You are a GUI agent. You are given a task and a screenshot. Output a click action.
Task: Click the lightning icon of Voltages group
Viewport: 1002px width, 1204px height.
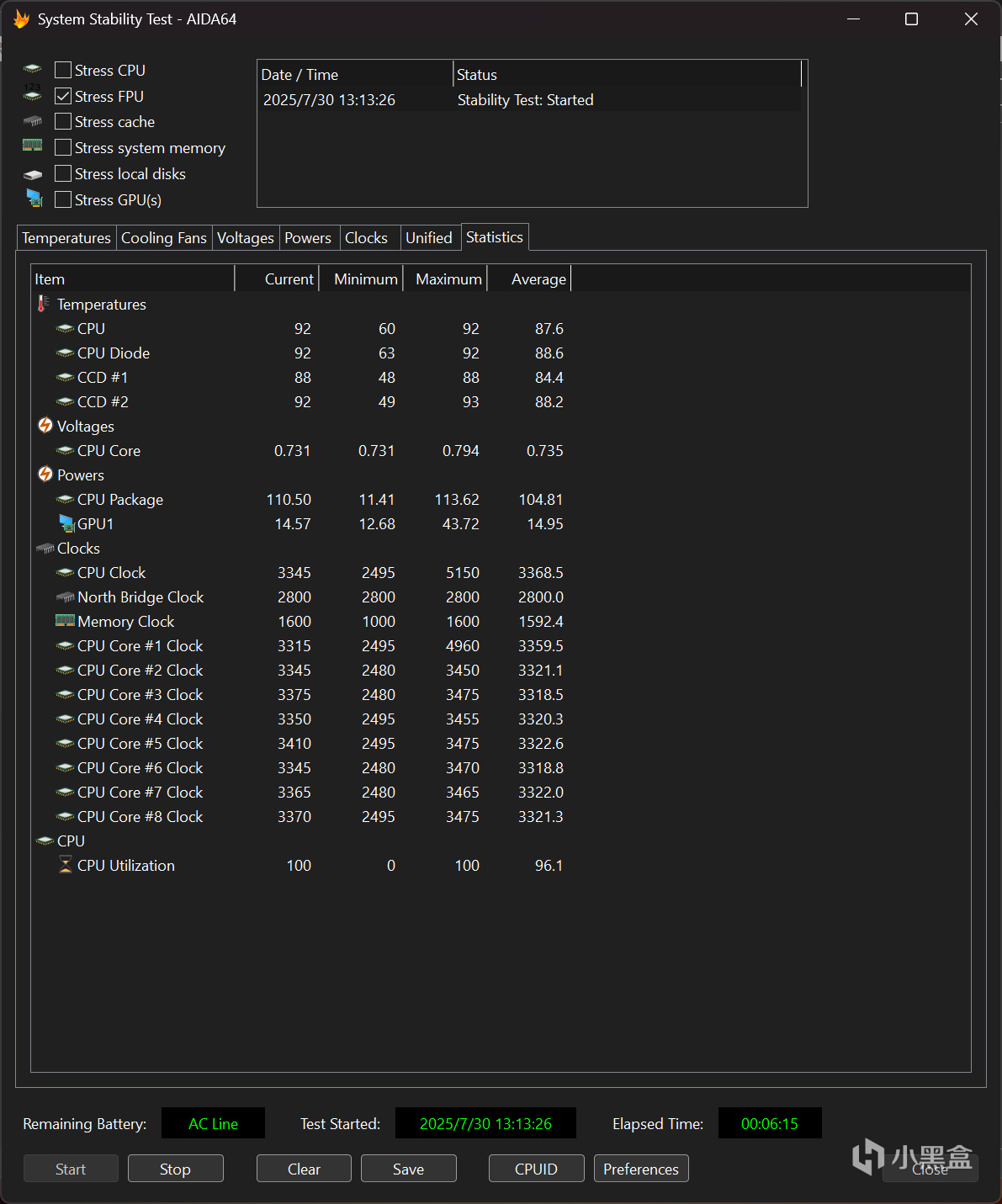pos(45,426)
